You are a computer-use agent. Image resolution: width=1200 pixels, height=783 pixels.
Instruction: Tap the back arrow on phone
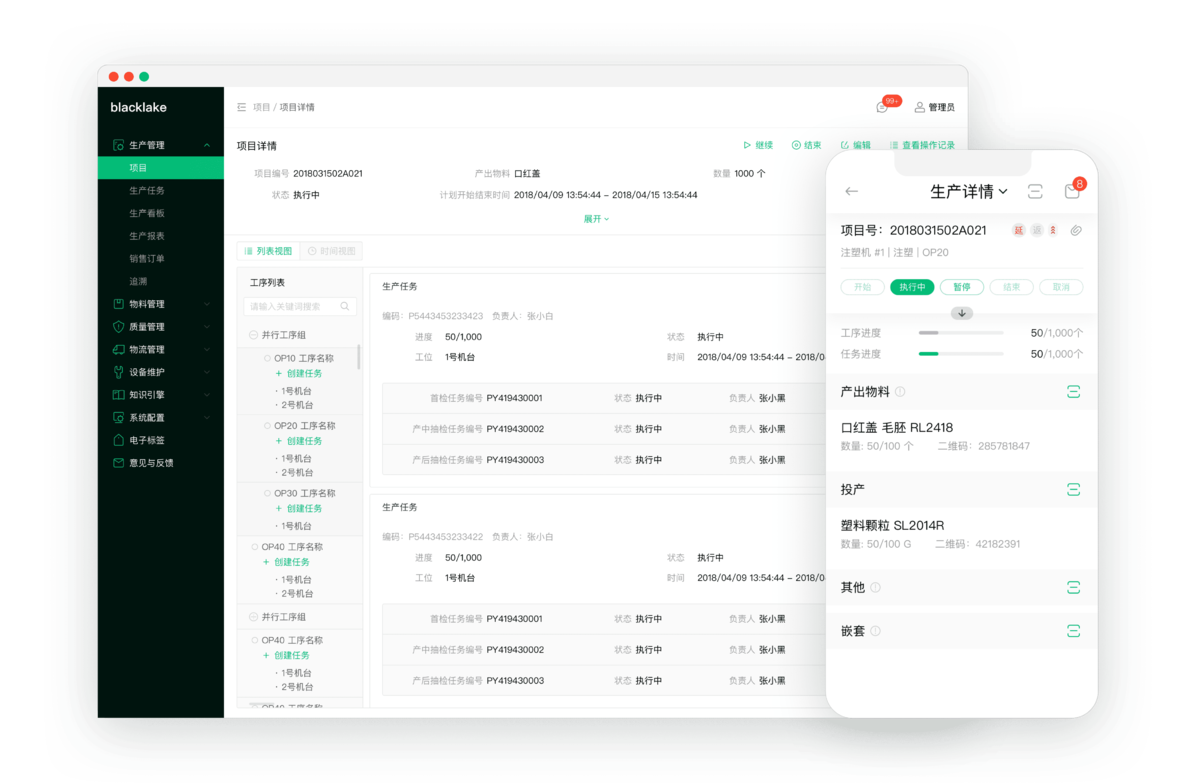point(852,191)
